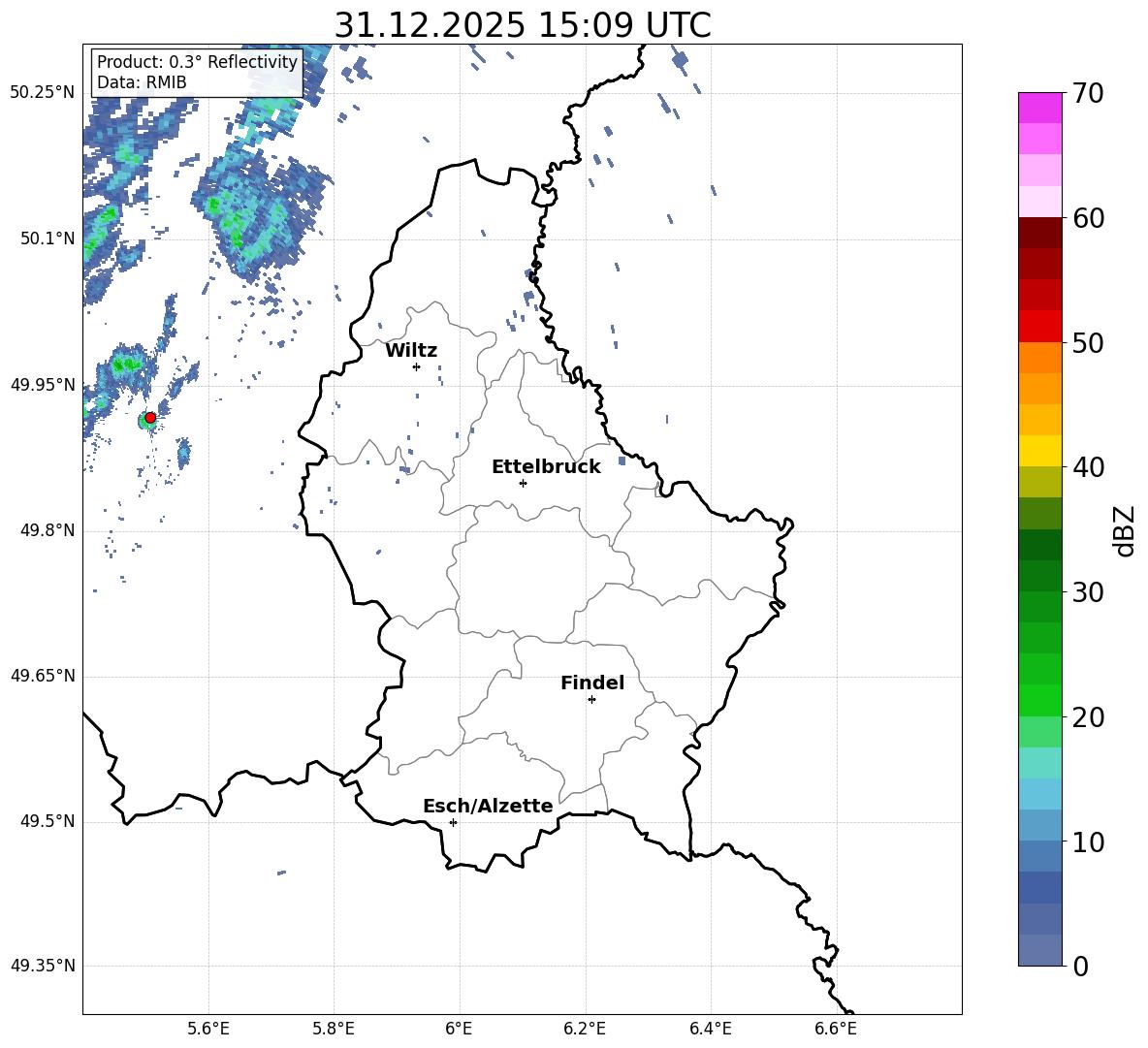Screen dimensions: 1148x1048
Task: Click the Findel label text
Action: [592, 683]
